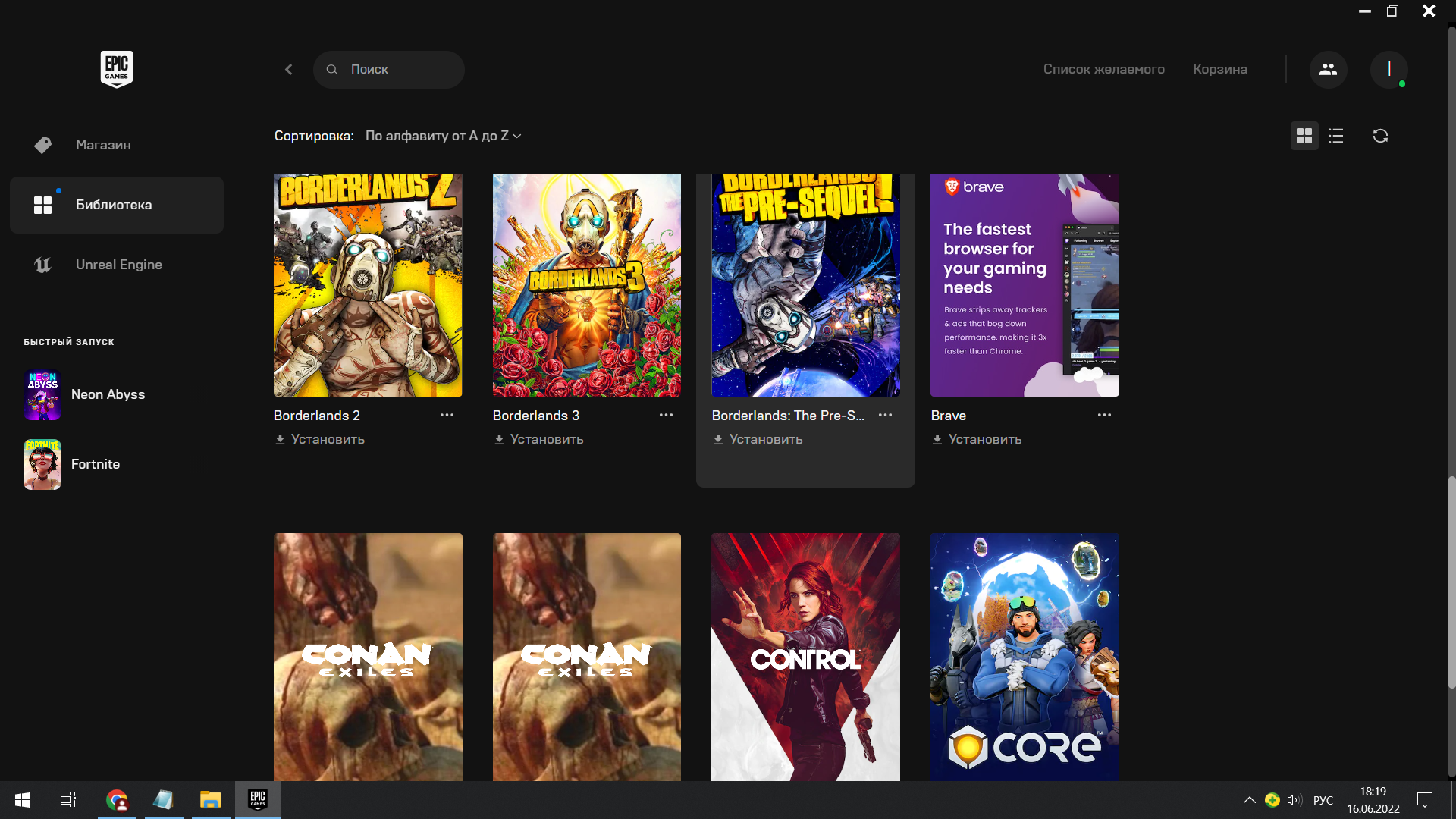Viewport: 1456px width, 819px height.
Task: Open options menu for Borderlands: The Pre-Sequel
Action: [x=885, y=415]
